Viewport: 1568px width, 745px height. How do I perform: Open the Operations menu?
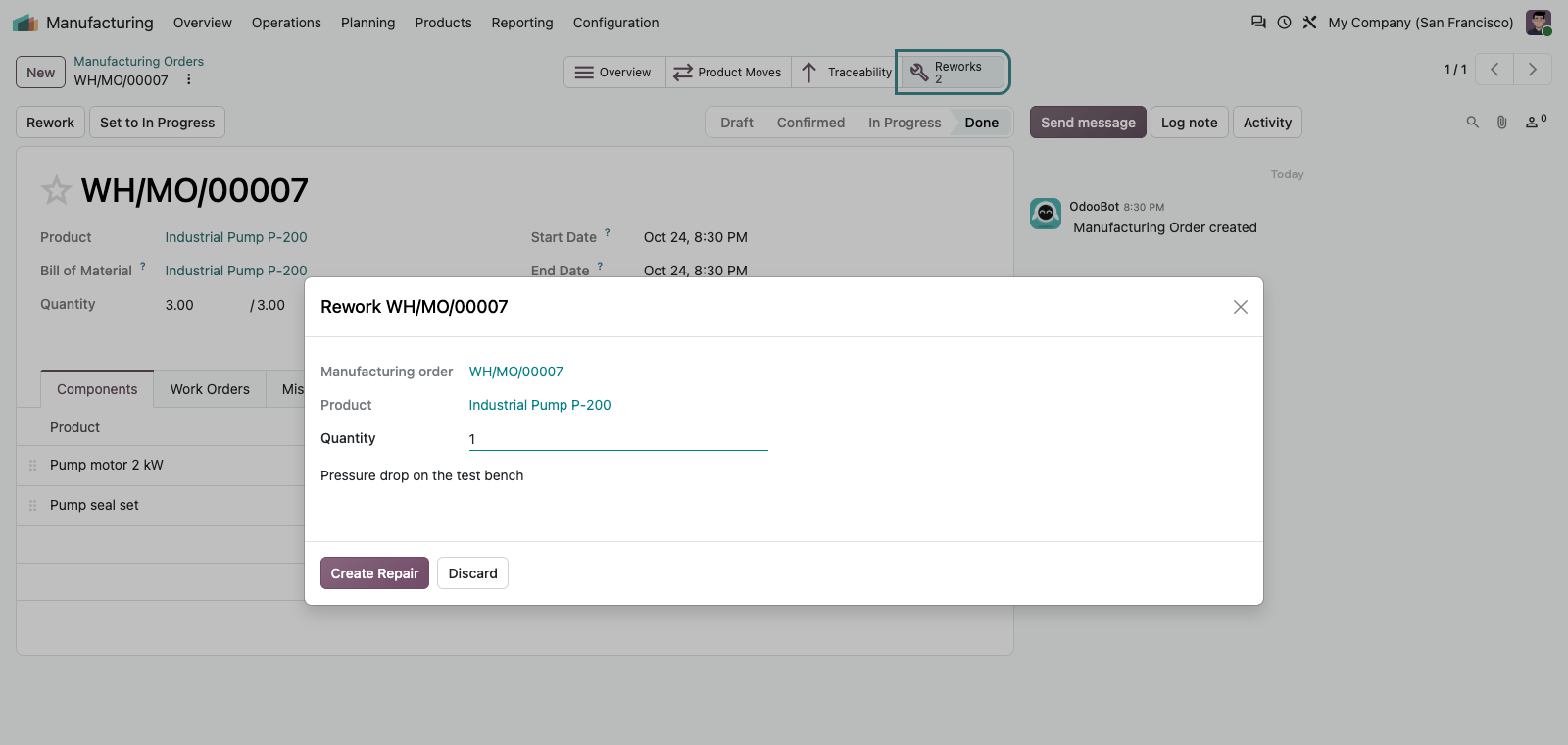(286, 23)
